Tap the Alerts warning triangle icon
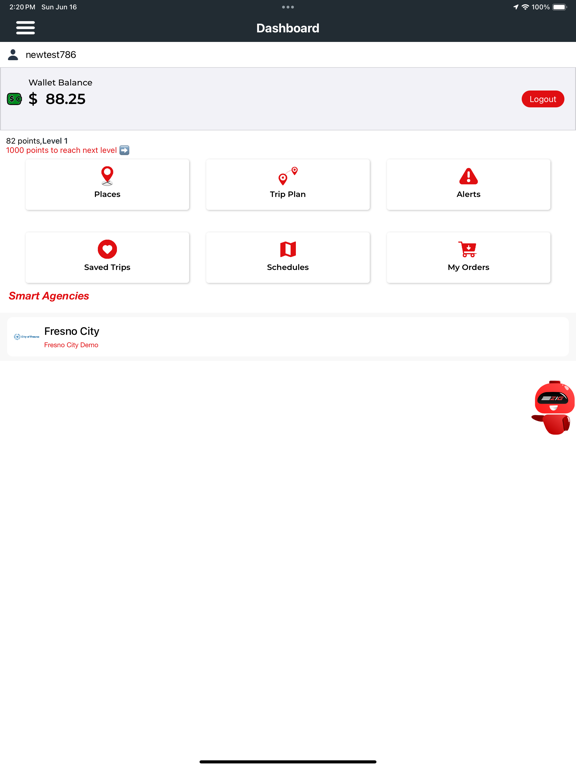Viewport: 576px width, 768px height. click(469, 176)
